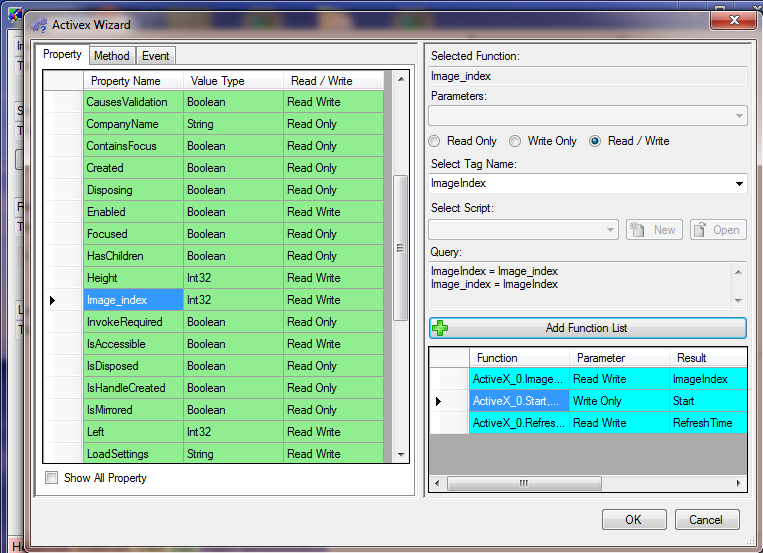This screenshot has width=763, height=553.
Task: Open the Parameters dropdown
Action: (739, 116)
